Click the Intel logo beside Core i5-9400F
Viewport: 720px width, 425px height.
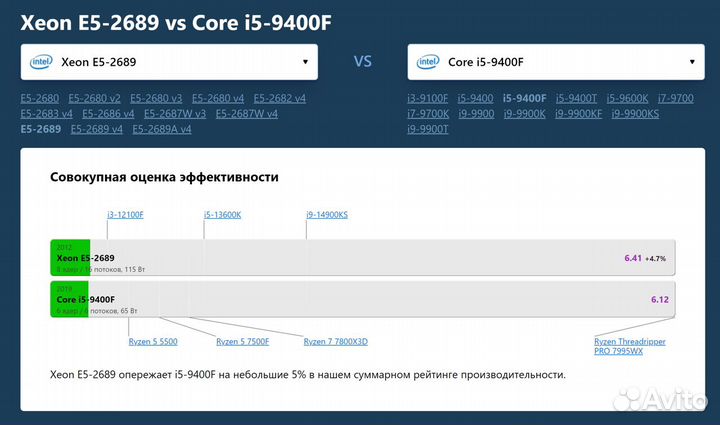(428, 62)
